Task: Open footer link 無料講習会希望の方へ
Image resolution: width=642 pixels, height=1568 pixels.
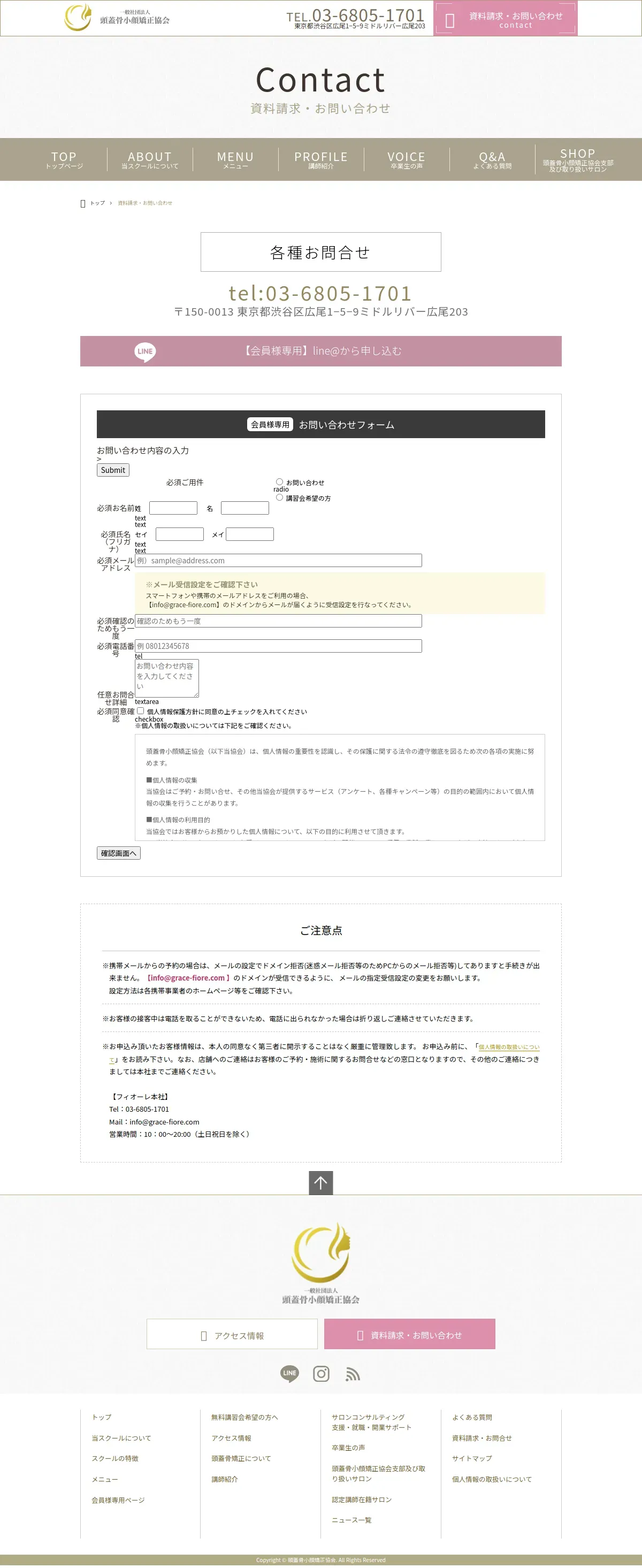Action: [x=244, y=1417]
